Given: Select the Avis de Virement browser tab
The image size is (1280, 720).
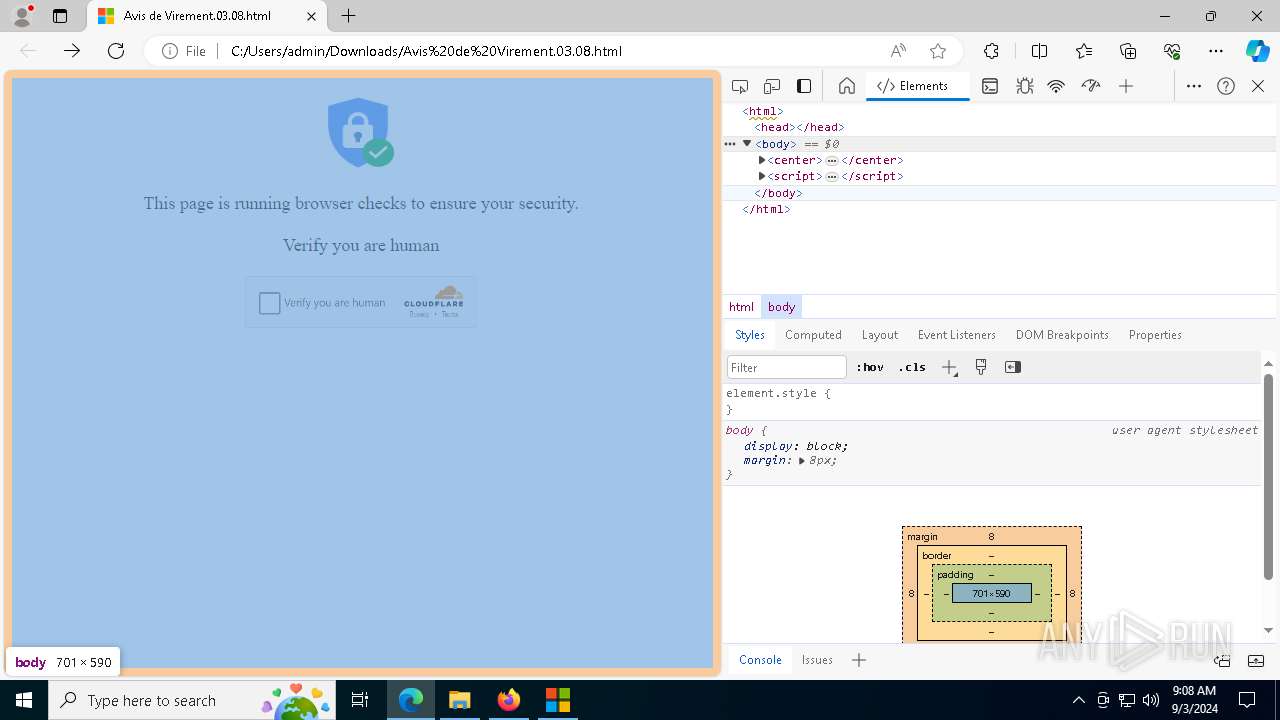Looking at the screenshot, I should pyautogui.click(x=208, y=16).
